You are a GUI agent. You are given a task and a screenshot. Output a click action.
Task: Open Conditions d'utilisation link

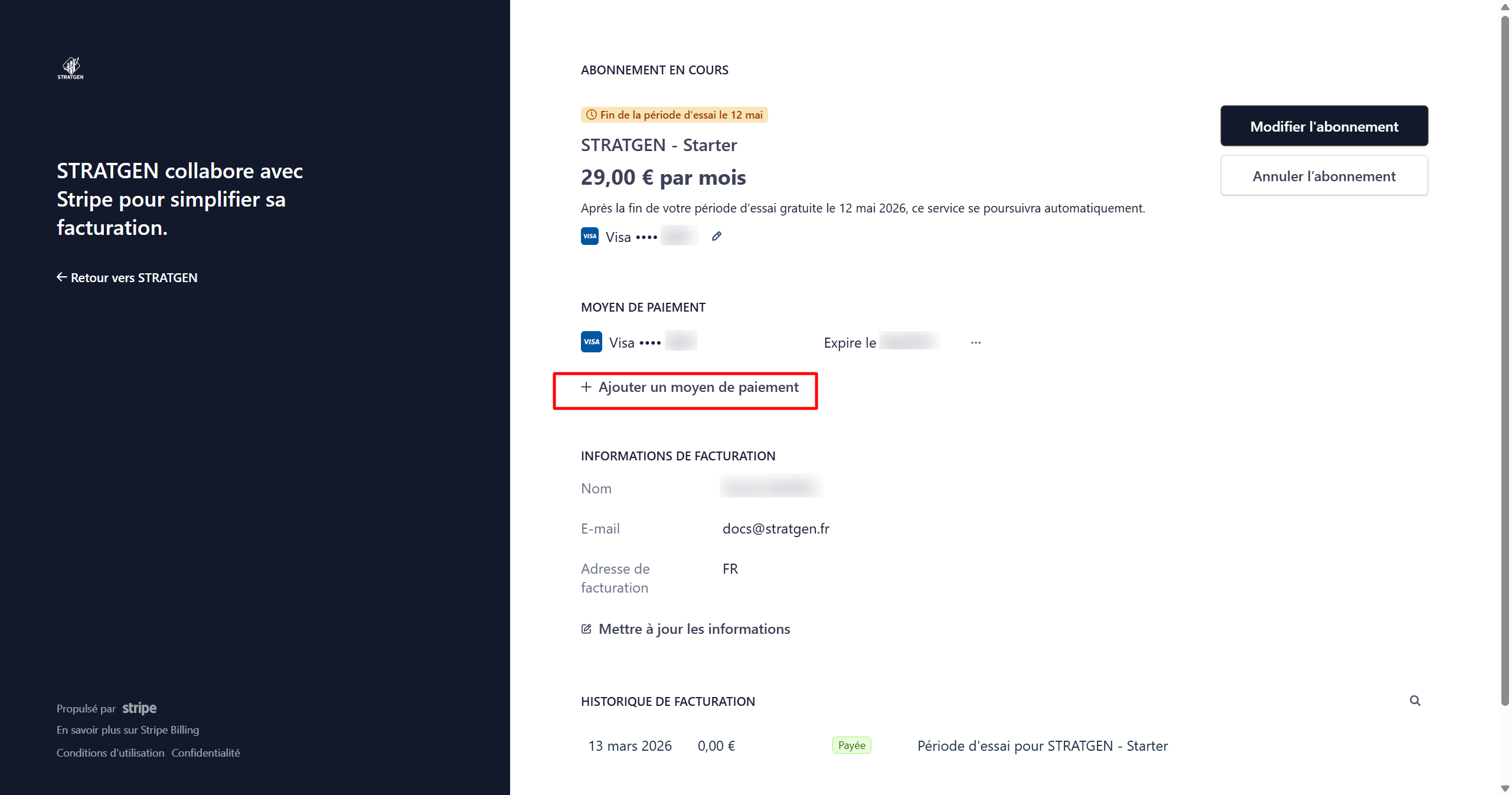click(x=110, y=753)
